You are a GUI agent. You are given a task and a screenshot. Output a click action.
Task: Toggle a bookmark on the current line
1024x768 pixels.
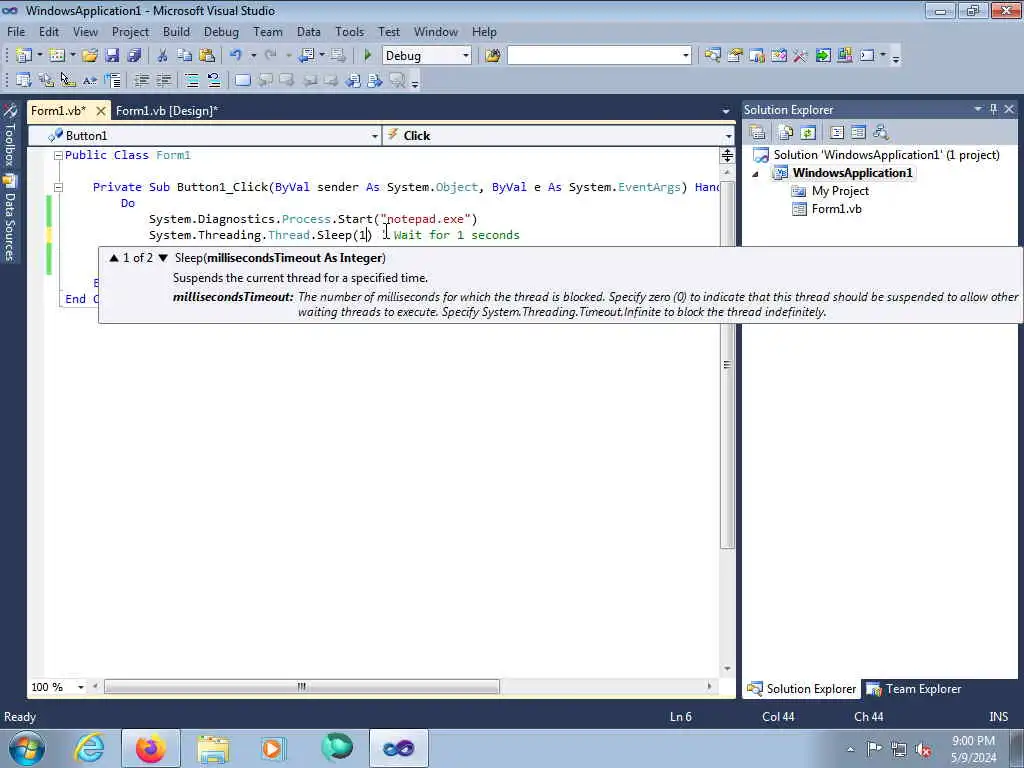click(242, 80)
